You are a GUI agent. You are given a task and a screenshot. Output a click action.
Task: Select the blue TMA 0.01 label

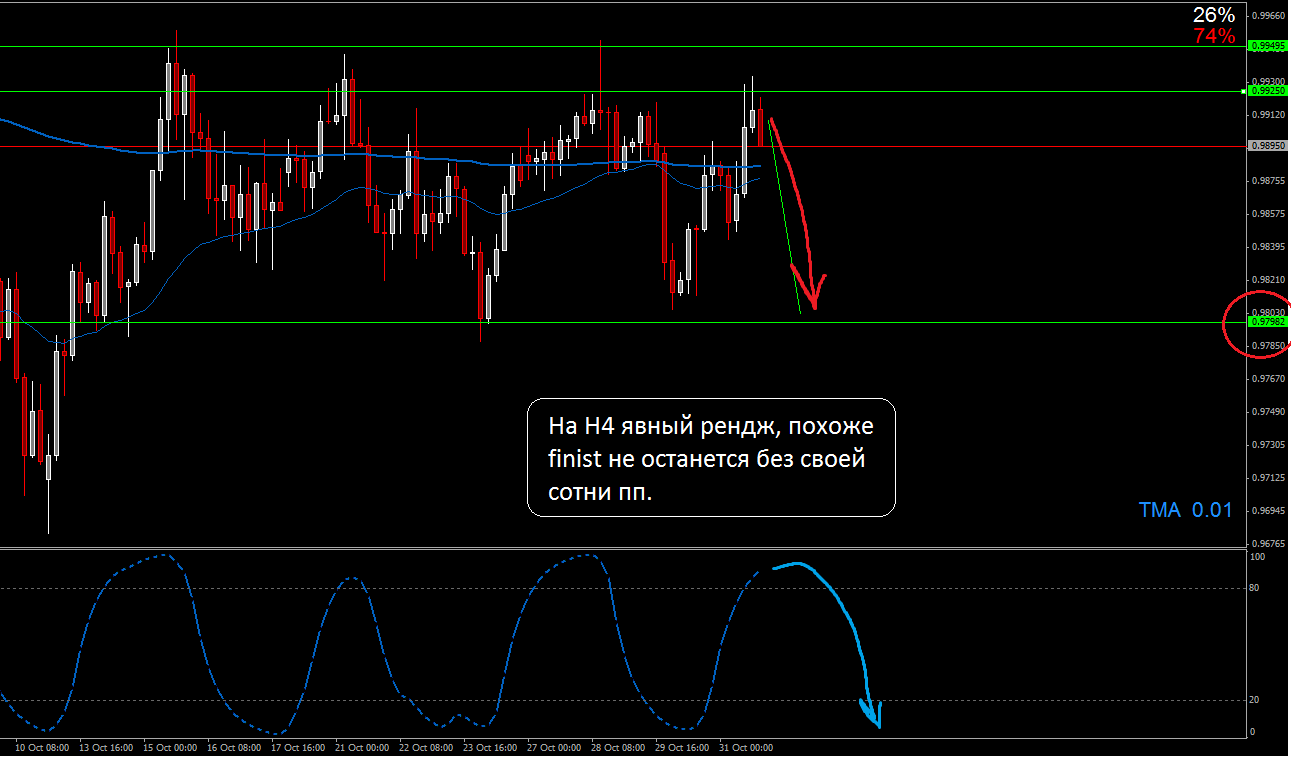(1185, 510)
